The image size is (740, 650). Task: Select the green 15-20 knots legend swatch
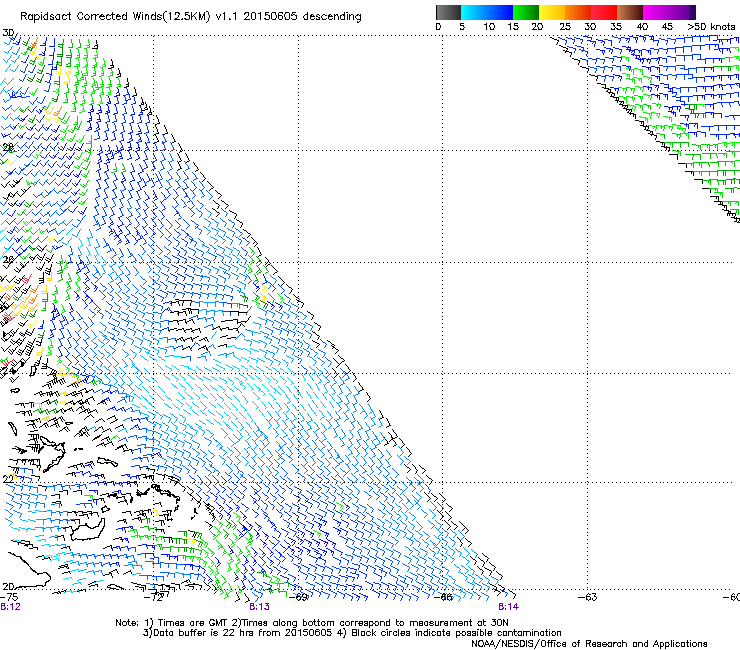526,12
